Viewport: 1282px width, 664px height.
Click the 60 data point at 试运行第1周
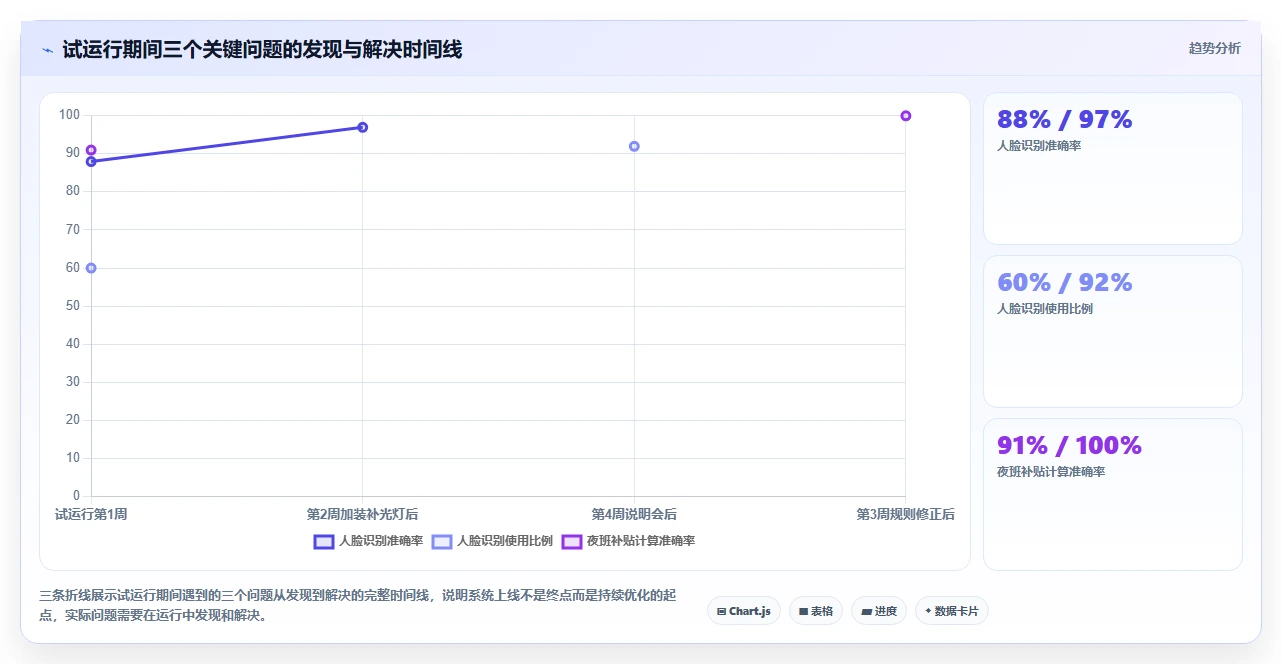click(91, 268)
